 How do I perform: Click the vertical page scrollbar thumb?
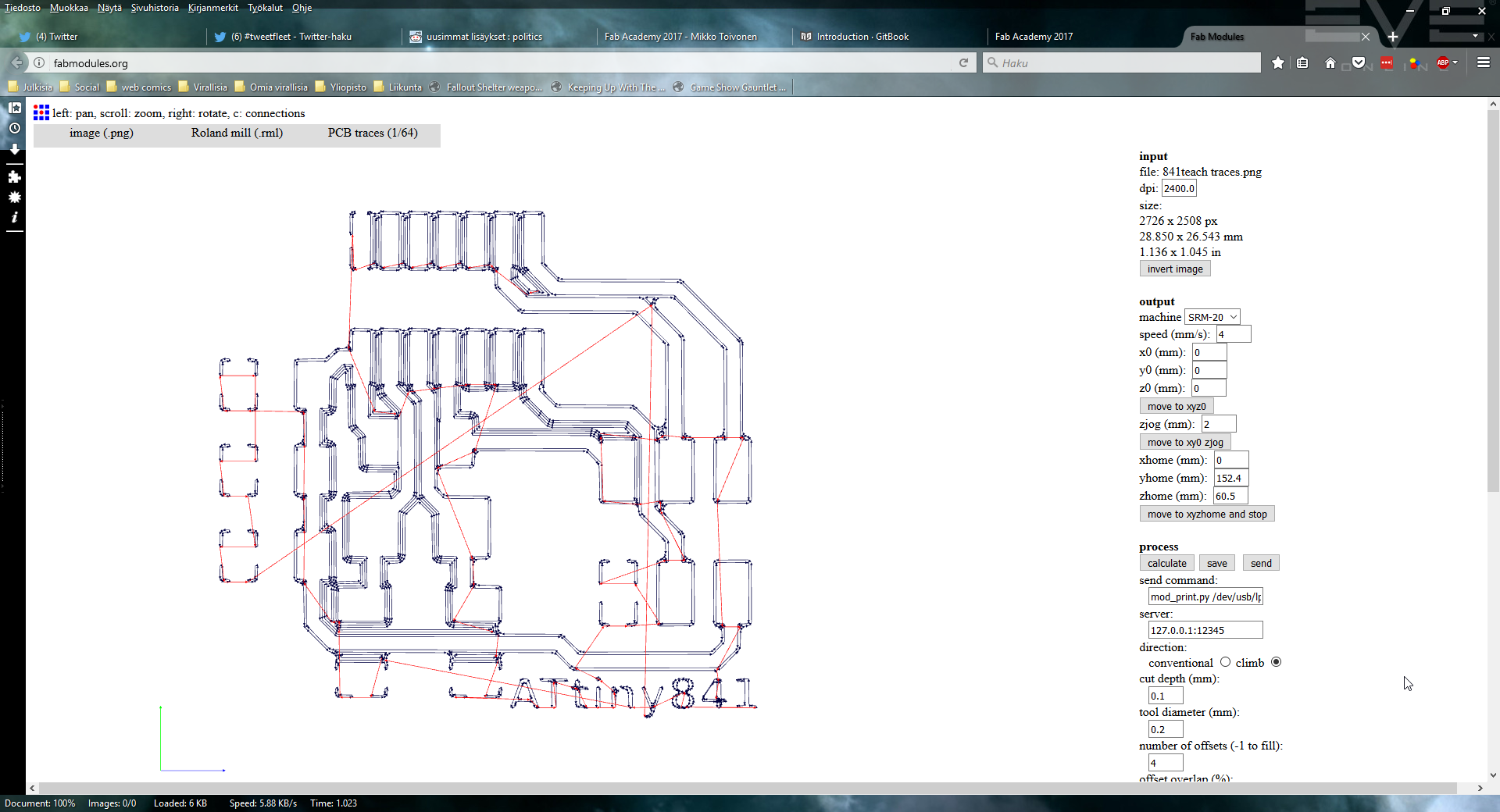pos(1493,301)
